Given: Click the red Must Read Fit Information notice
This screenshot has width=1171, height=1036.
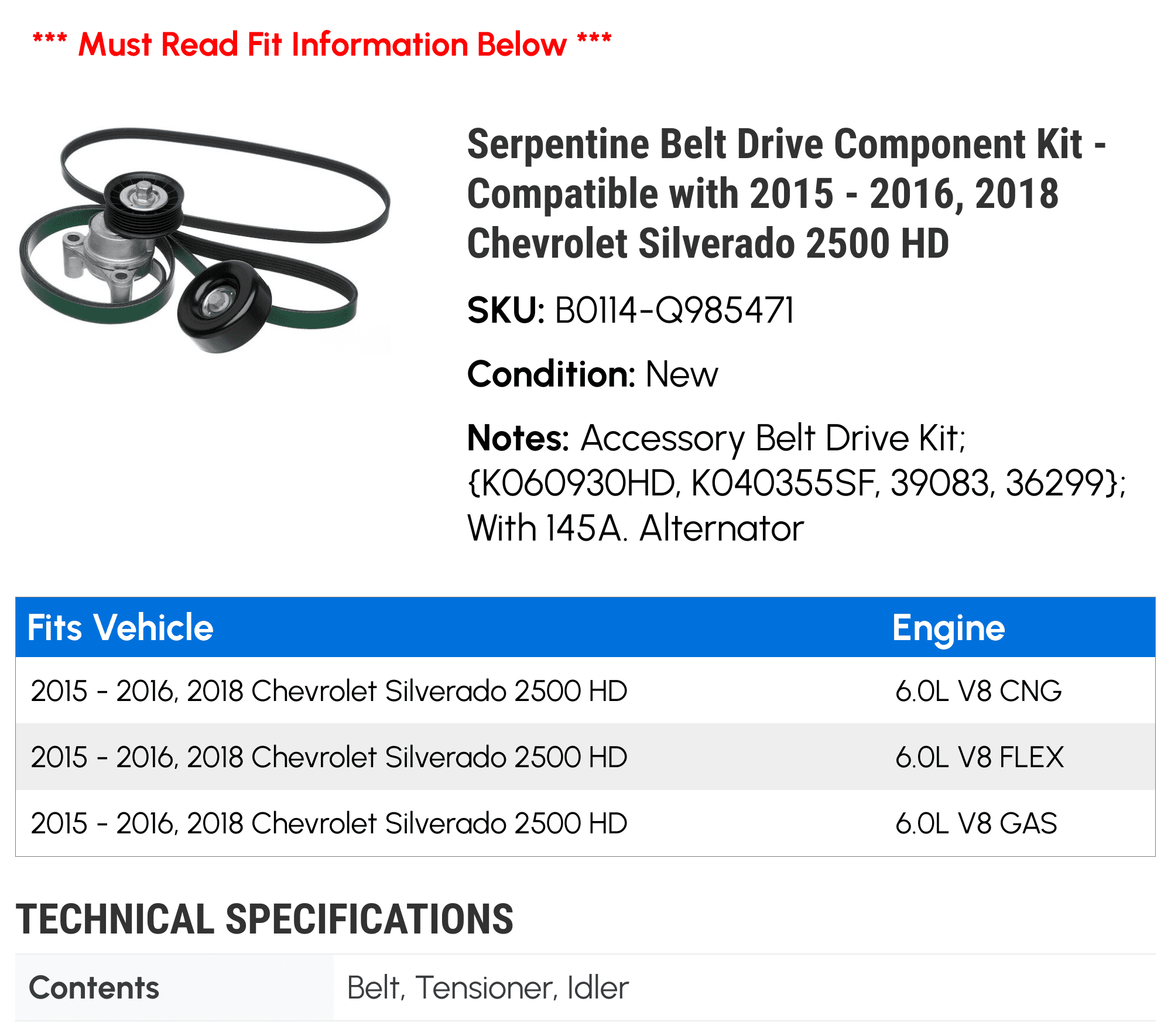Looking at the screenshot, I should coord(322,45).
